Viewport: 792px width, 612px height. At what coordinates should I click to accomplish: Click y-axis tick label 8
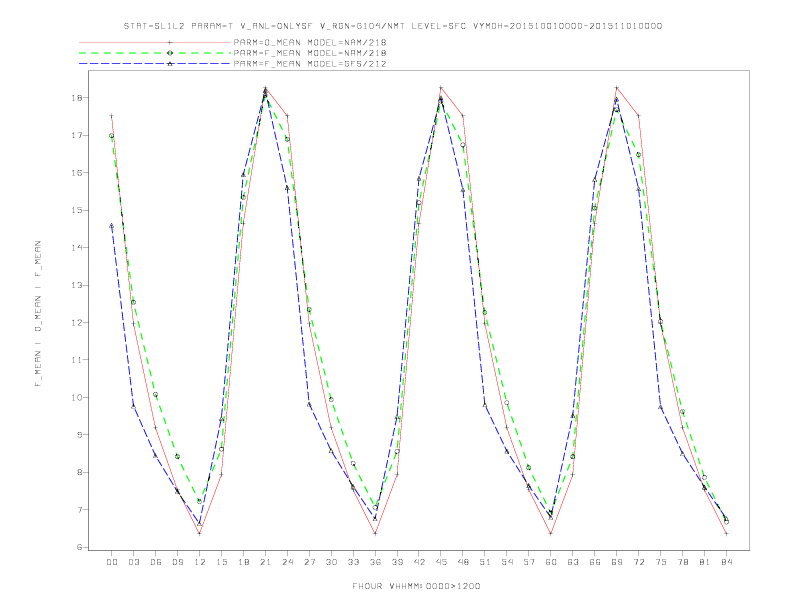click(80, 473)
